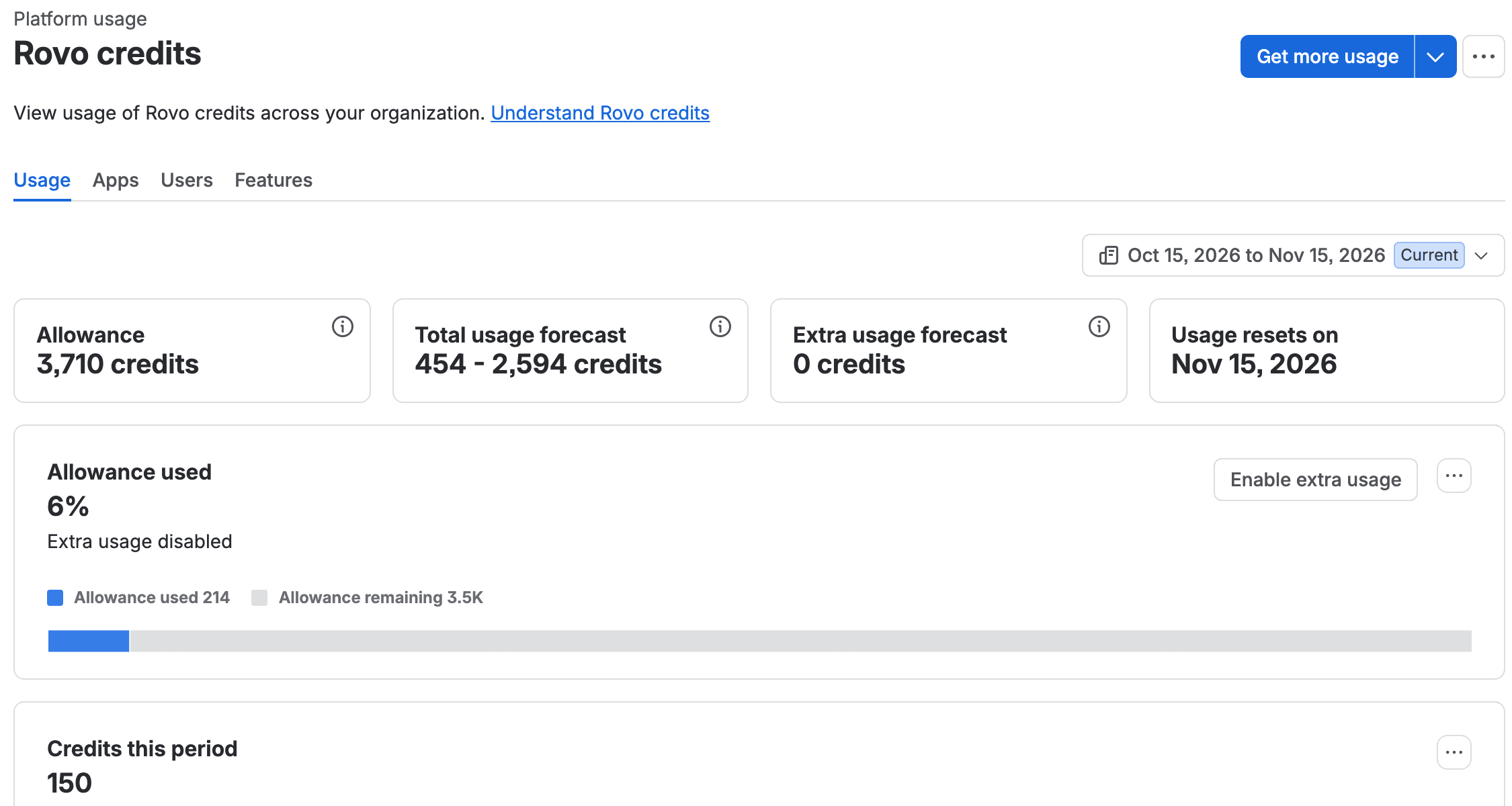
Task: Show info for Extra usage forecast
Action: tap(1099, 326)
